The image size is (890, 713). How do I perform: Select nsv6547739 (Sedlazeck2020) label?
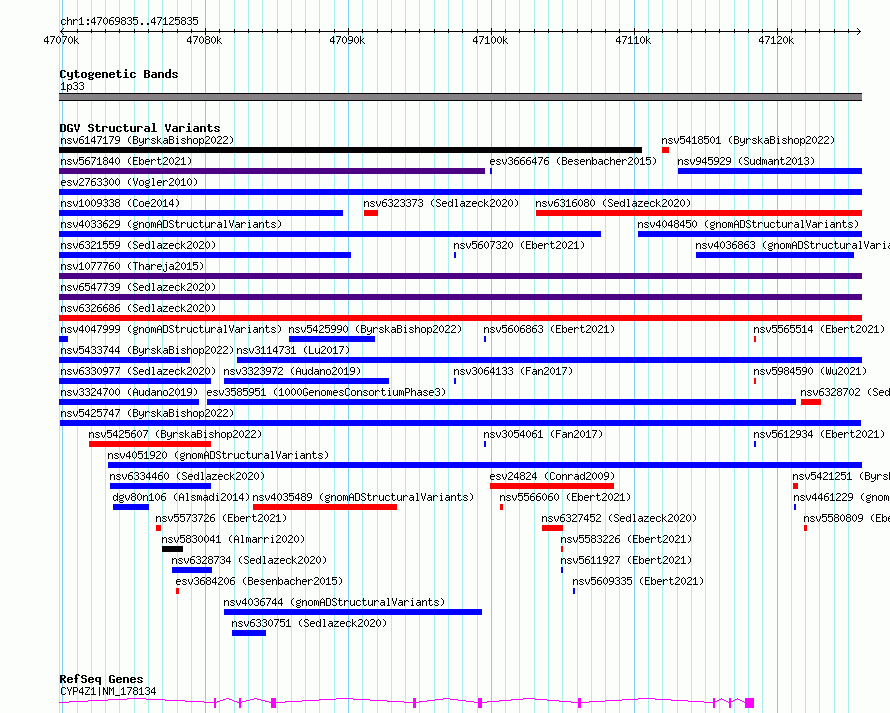138,287
